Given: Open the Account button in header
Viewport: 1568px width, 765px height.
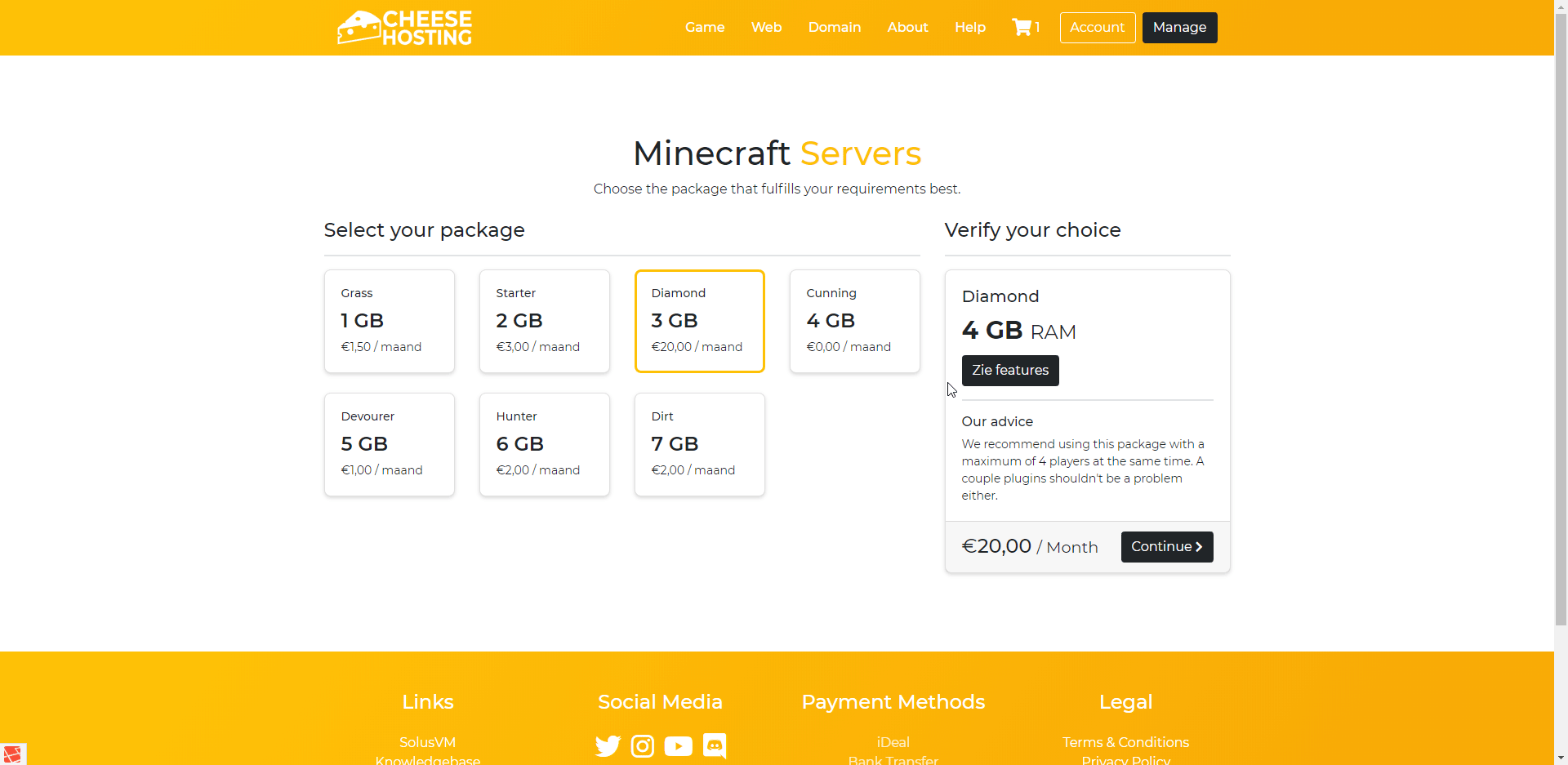Looking at the screenshot, I should [x=1098, y=28].
